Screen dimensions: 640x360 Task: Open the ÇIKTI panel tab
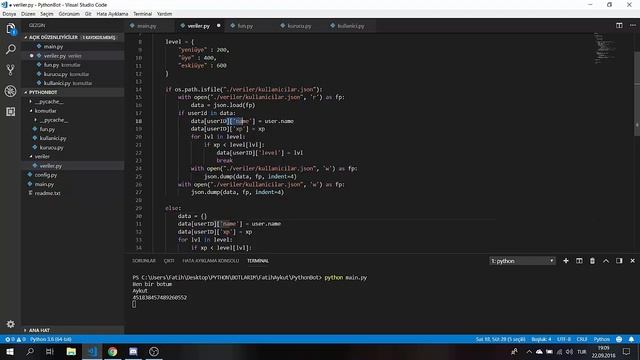click(x=169, y=260)
